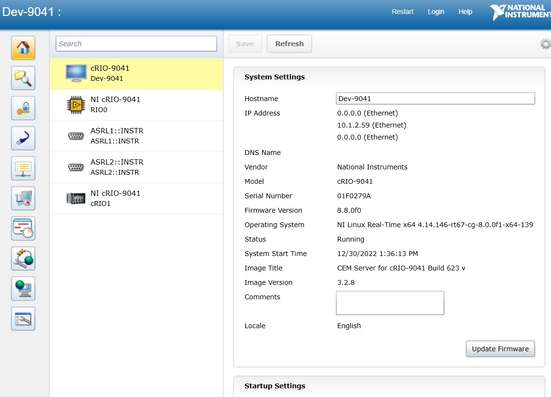Click the Vendor value National Instruments
Viewport: 551px width, 397px height.
click(372, 167)
